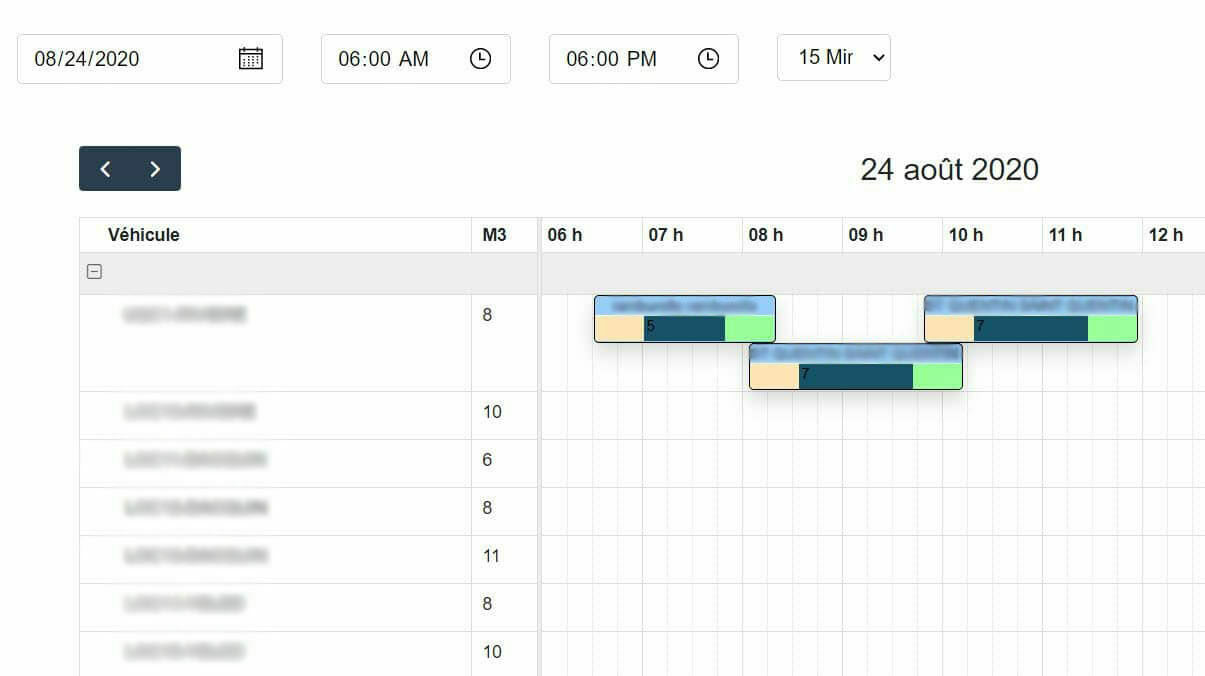The height and width of the screenshot is (676, 1205).
Task: Collapse the vehicle group with minus icon
Action: [x=94, y=272]
